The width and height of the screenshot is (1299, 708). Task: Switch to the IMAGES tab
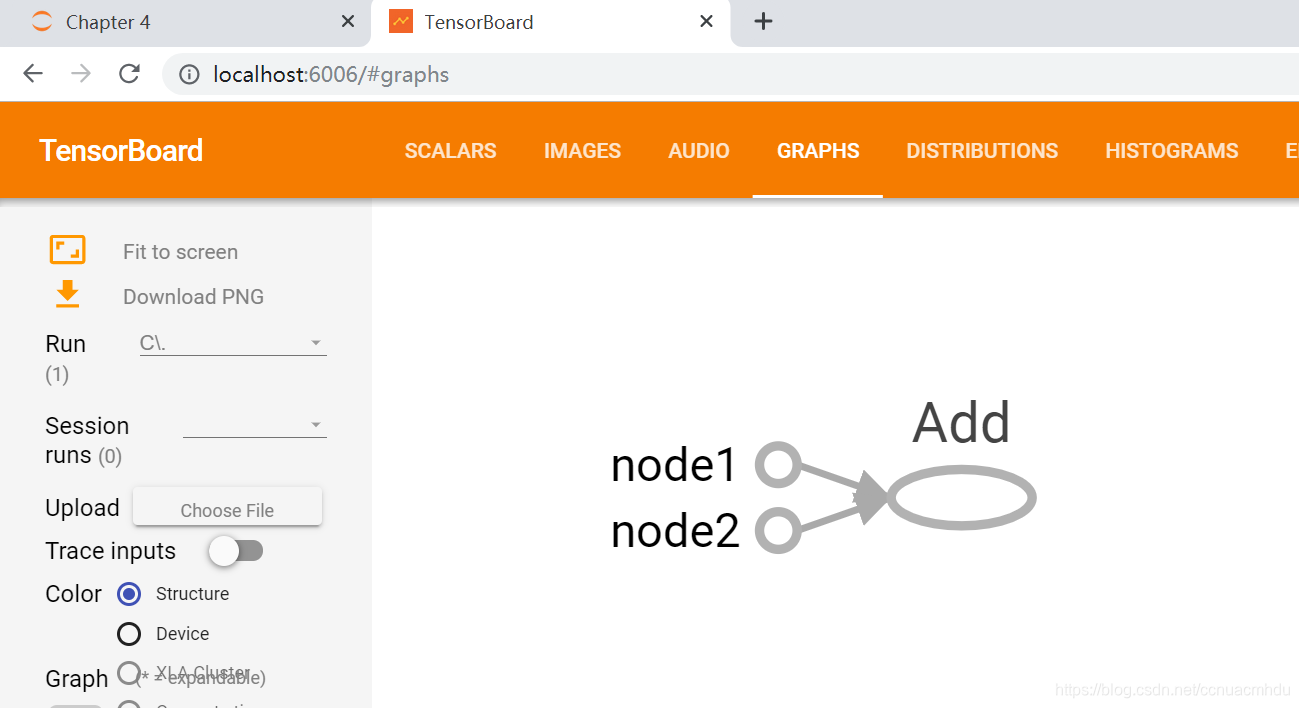point(582,151)
